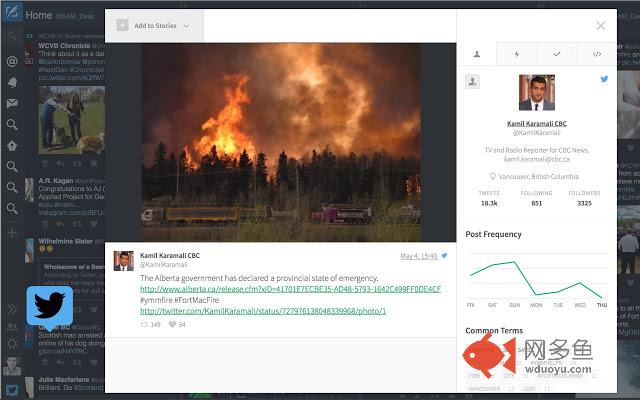This screenshot has height=400, width=640.
Task: Click reply icon under A.R. Kagan tweet
Action: click(x=60, y=224)
